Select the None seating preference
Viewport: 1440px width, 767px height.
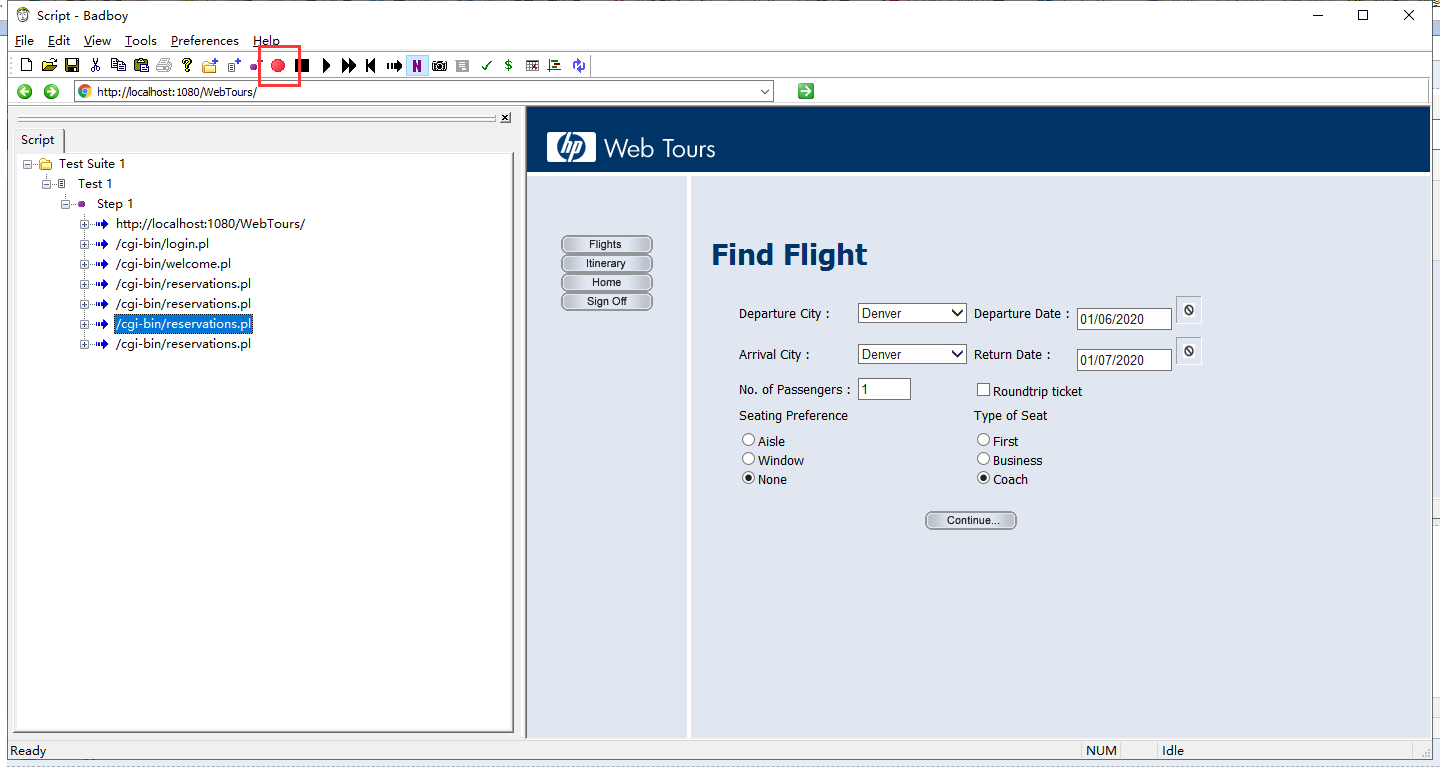point(748,478)
